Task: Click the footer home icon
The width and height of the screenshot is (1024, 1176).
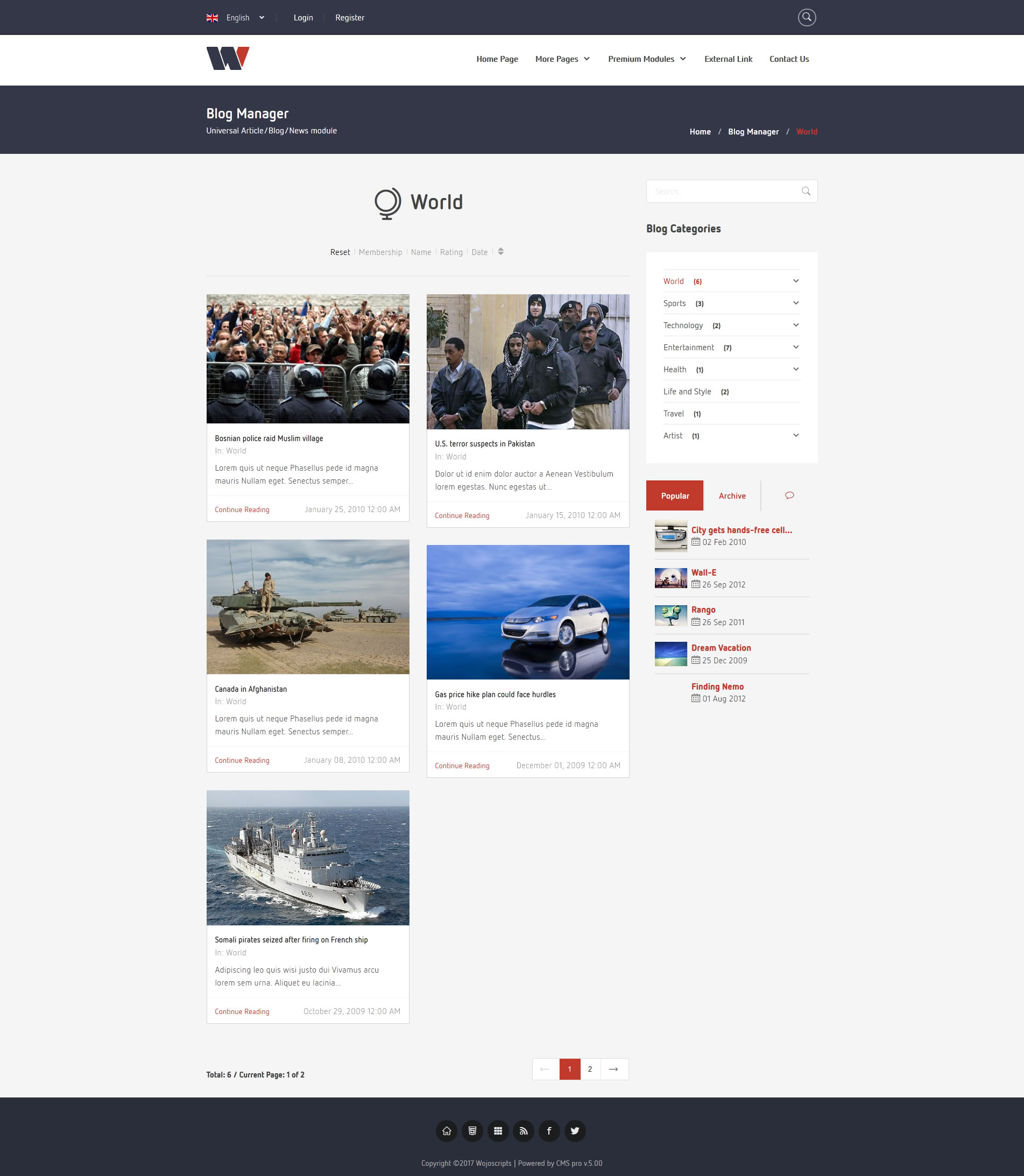Action: [446, 1131]
